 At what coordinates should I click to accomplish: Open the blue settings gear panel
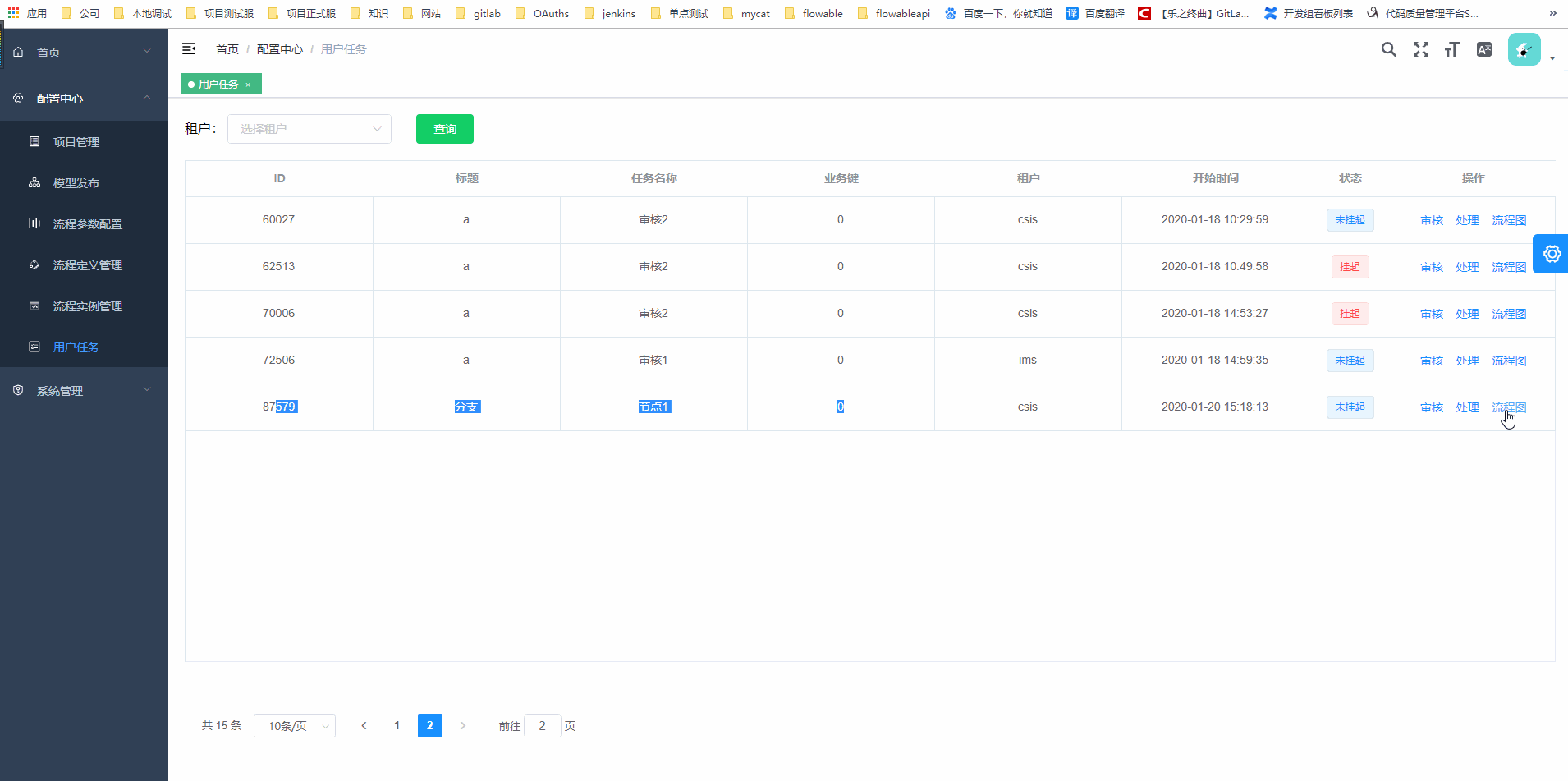point(1551,254)
